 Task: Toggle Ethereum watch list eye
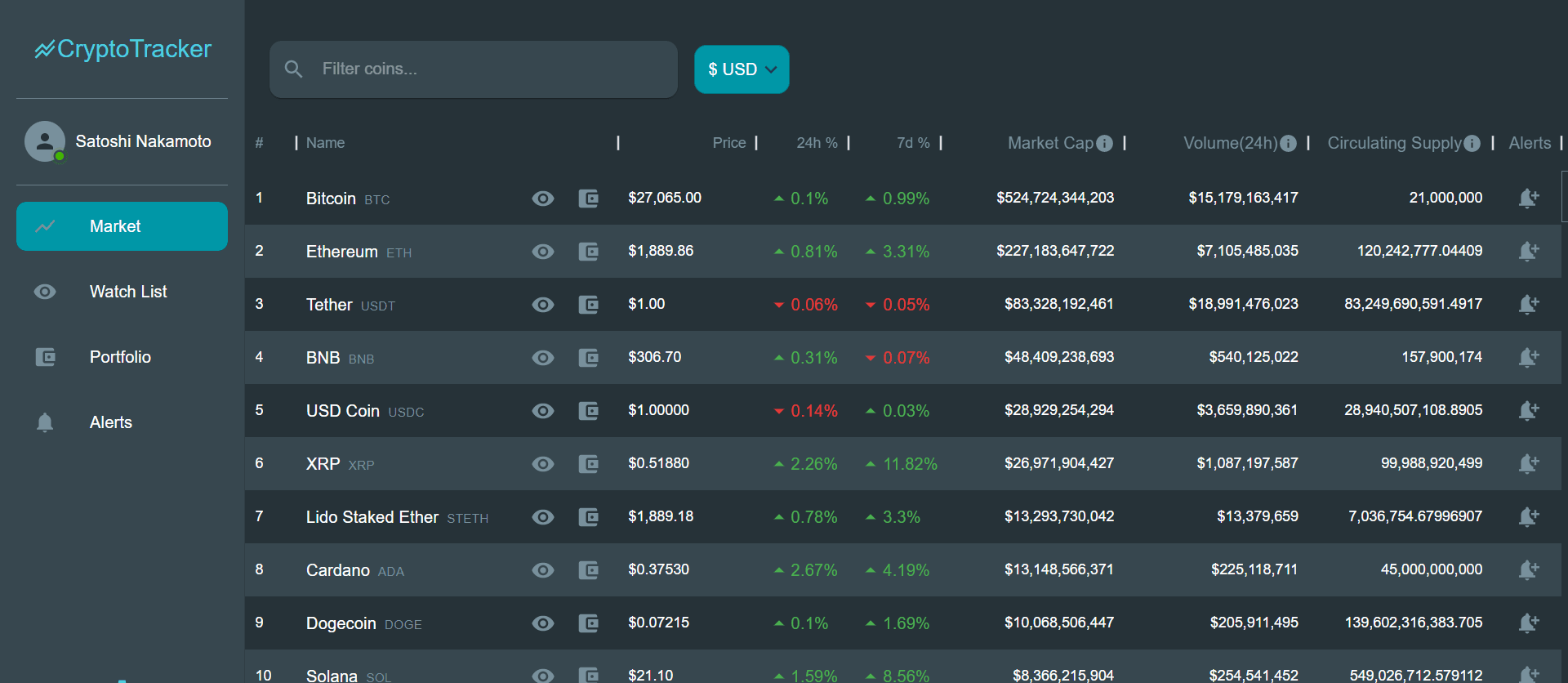pyautogui.click(x=543, y=252)
